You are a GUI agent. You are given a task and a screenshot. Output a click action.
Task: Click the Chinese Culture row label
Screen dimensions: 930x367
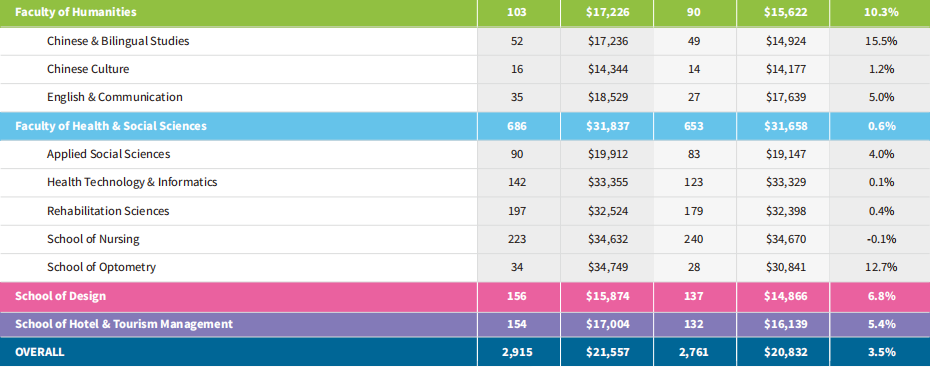(88, 69)
